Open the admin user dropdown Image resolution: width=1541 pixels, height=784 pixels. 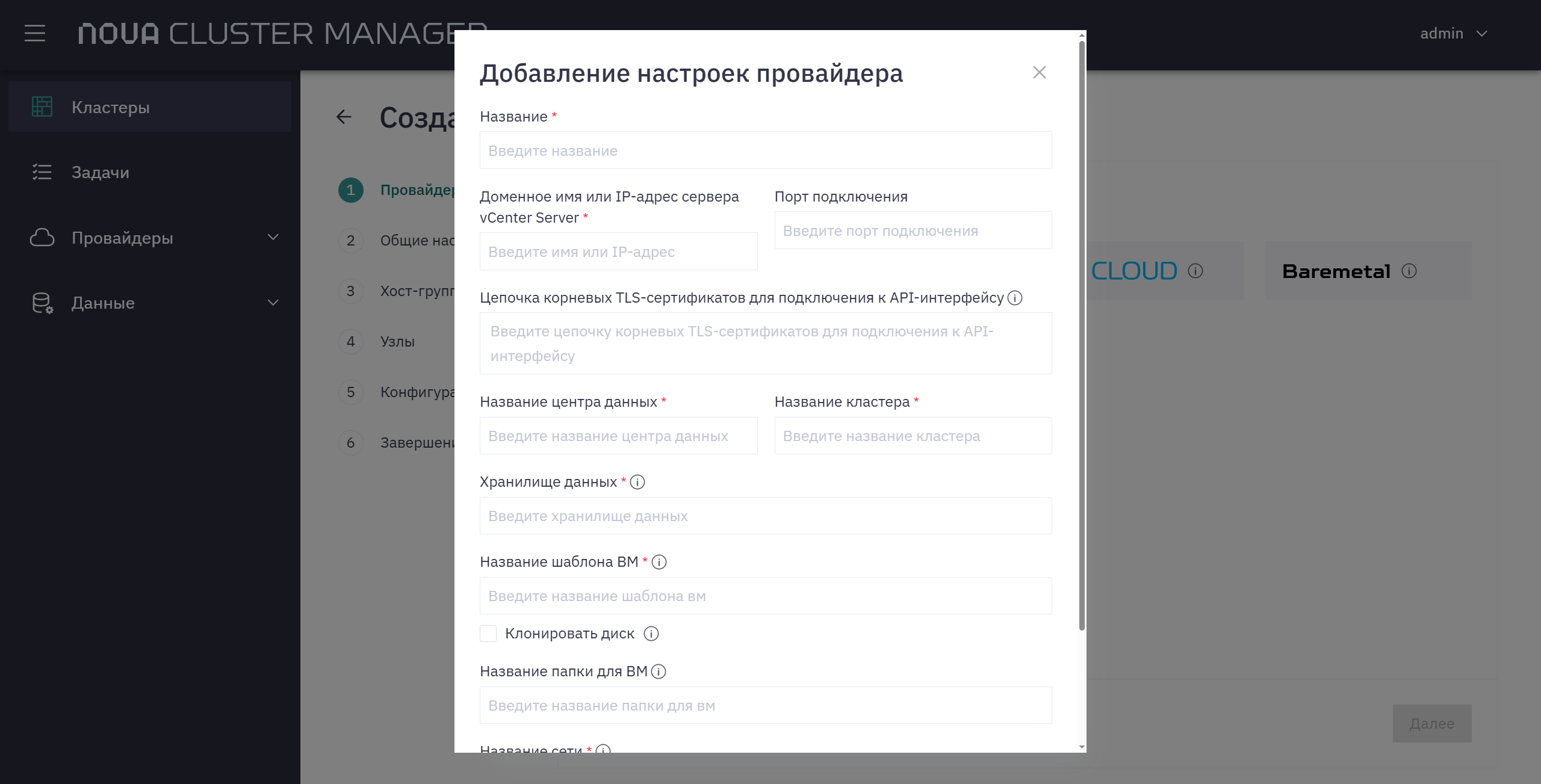pyautogui.click(x=1454, y=33)
